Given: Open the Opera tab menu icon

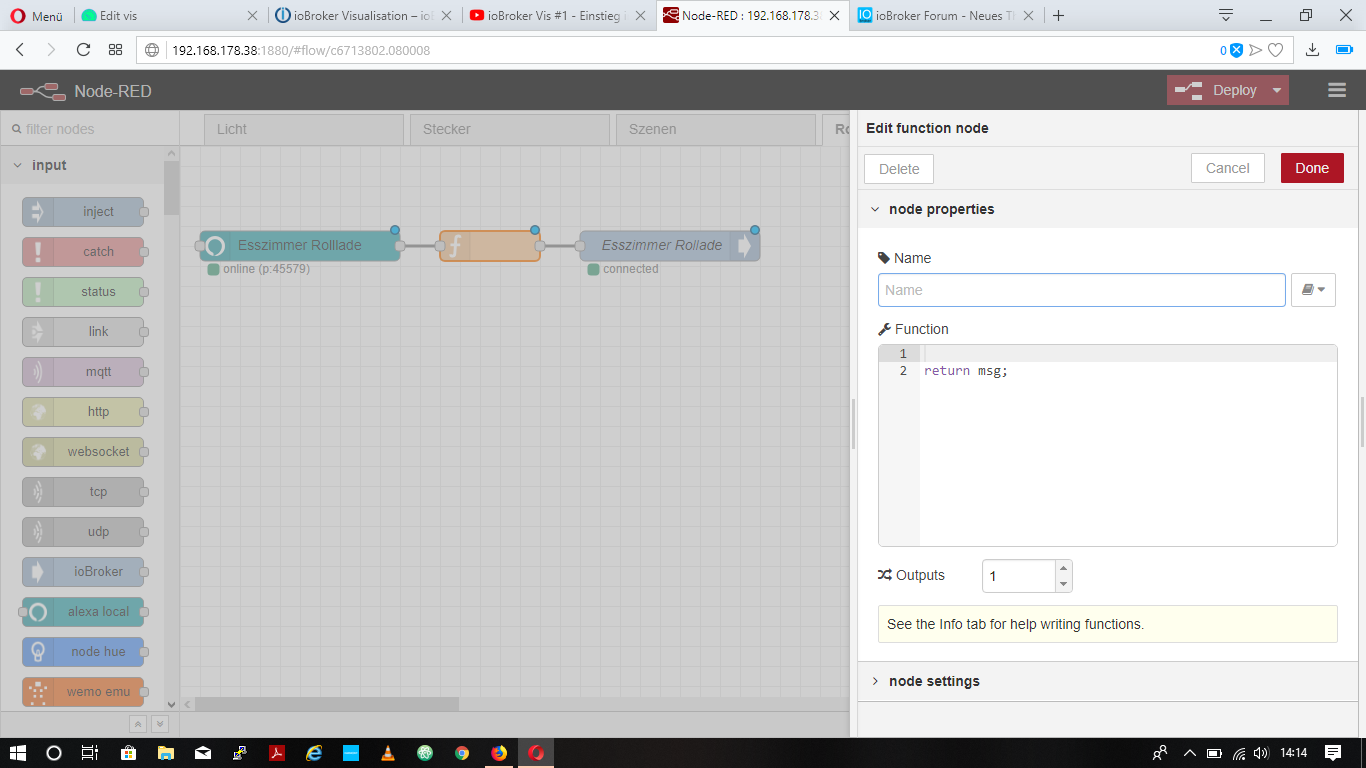Looking at the screenshot, I should point(1226,15).
